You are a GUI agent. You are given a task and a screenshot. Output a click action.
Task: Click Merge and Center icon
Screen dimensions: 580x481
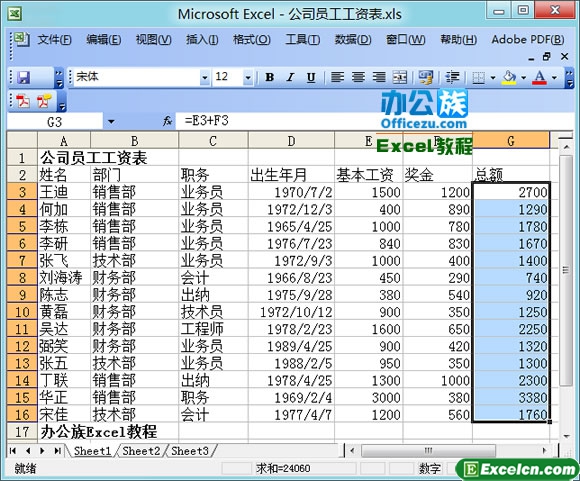pos(399,77)
